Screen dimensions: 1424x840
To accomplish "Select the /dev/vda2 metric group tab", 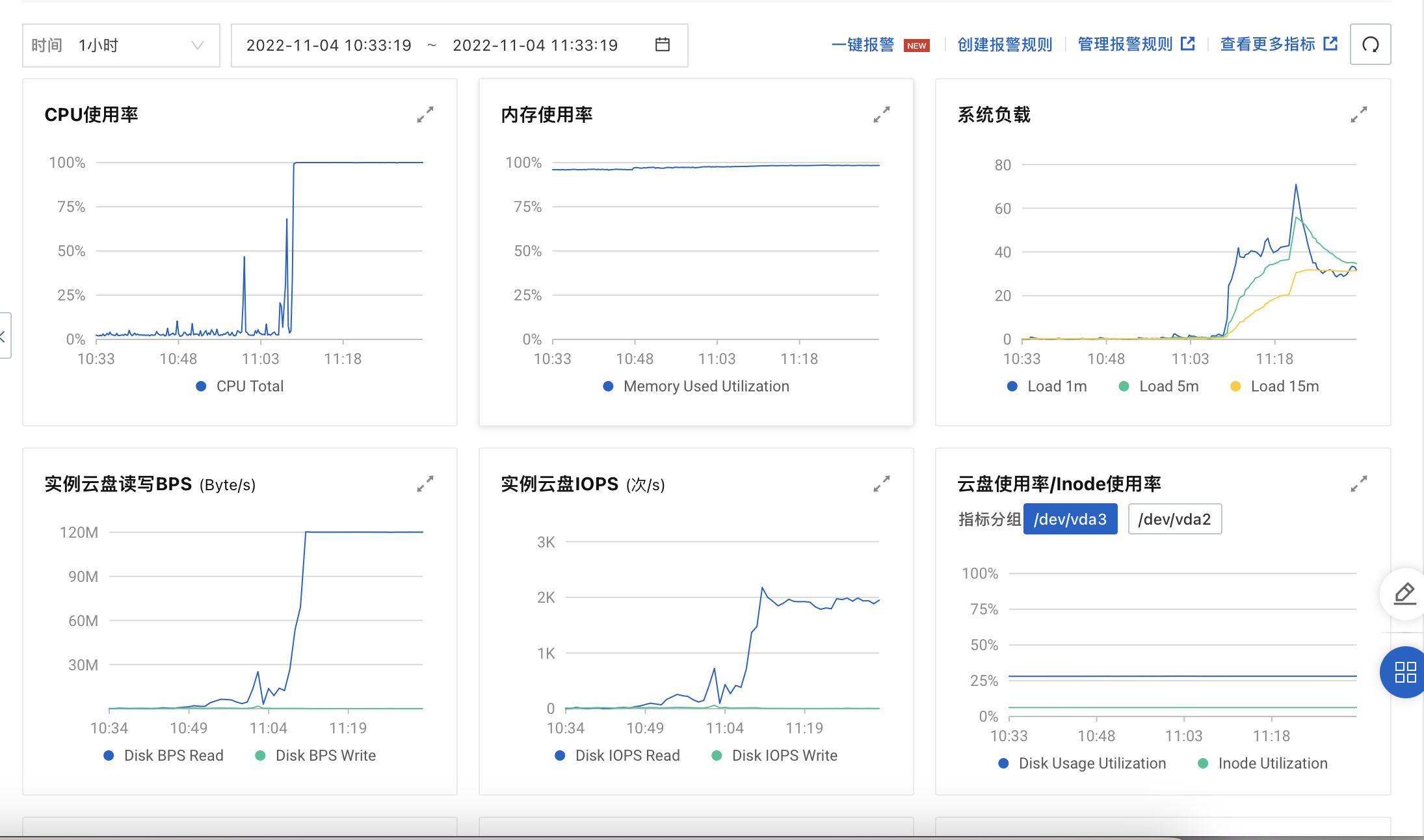I will pyautogui.click(x=1175, y=519).
